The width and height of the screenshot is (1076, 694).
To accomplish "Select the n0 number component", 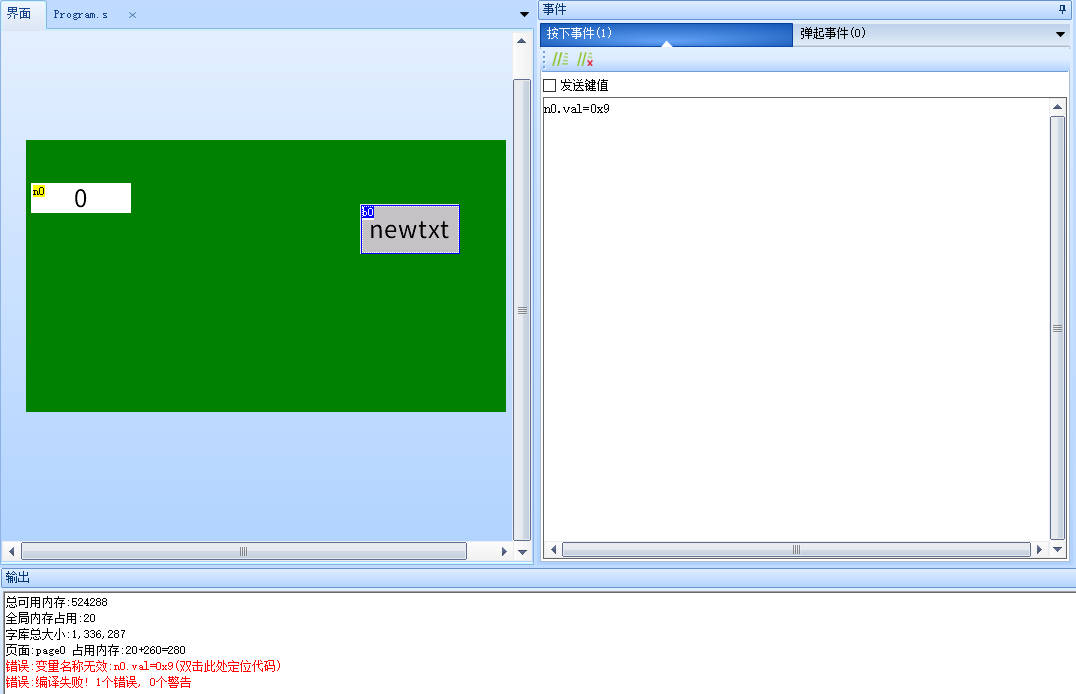I will (81, 198).
